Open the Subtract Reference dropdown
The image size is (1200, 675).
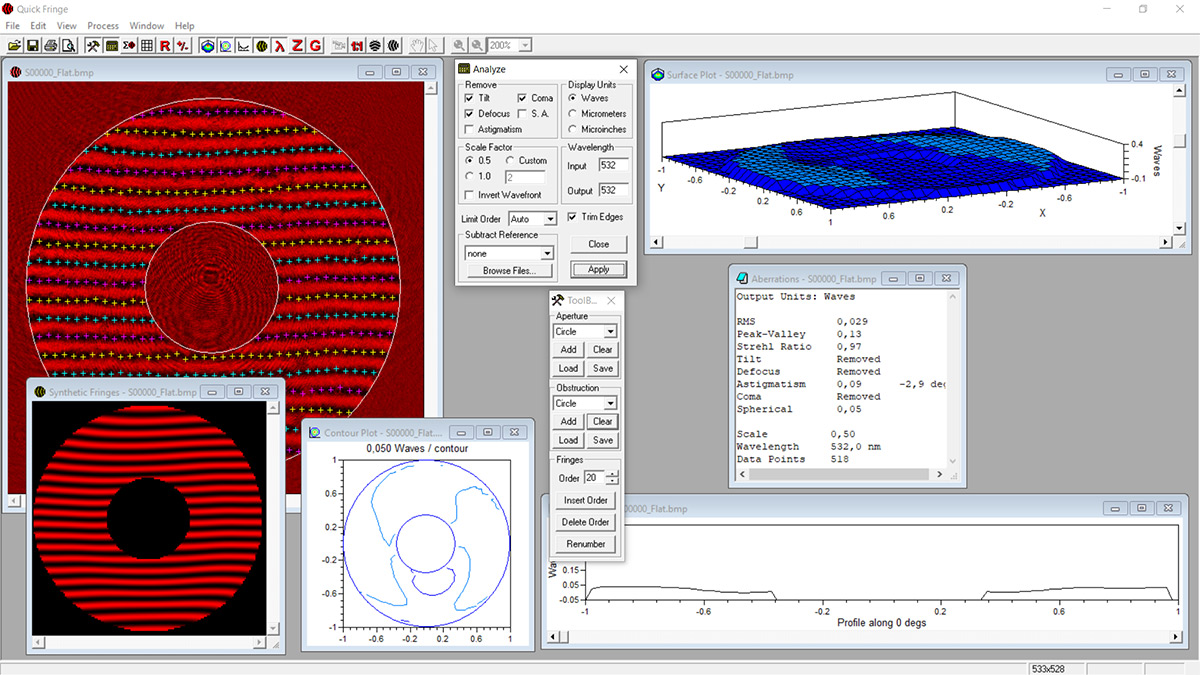pyautogui.click(x=549, y=254)
